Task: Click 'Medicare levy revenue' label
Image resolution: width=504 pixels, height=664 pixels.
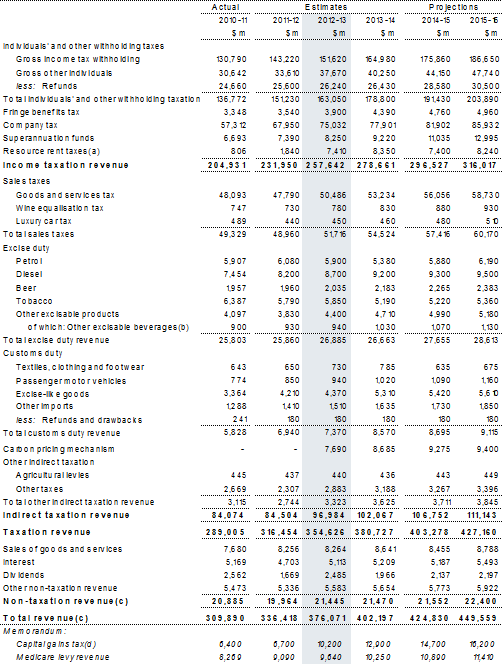Action: click(x=63, y=657)
